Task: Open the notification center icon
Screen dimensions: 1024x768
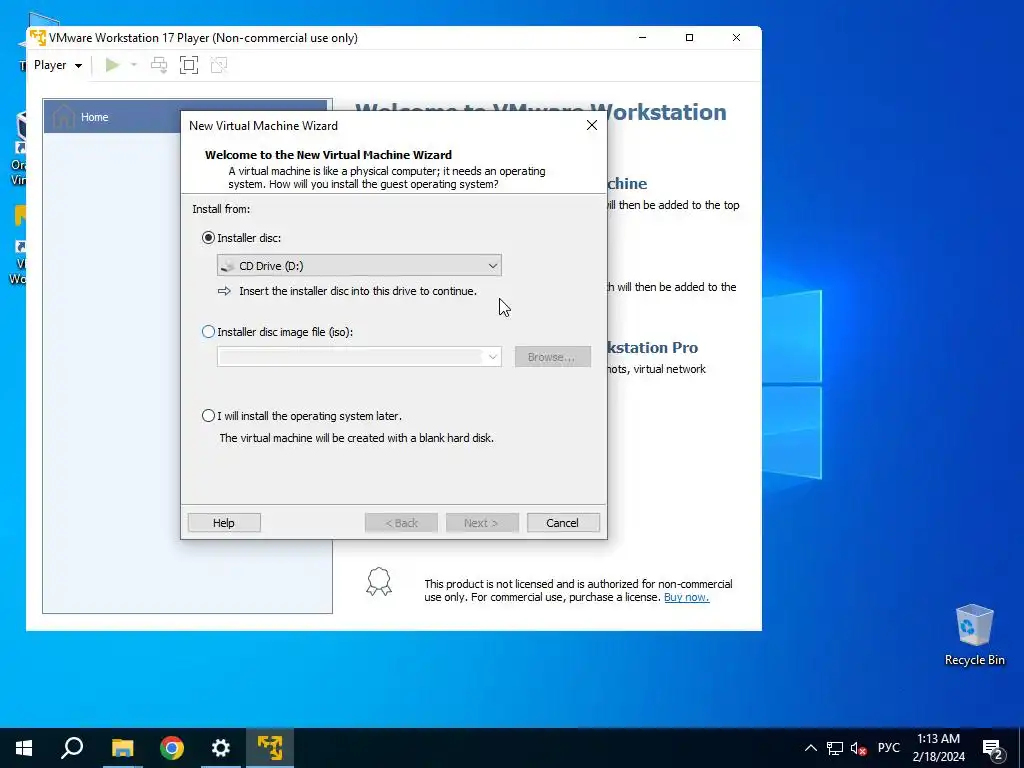Action: click(x=993, y=748)
